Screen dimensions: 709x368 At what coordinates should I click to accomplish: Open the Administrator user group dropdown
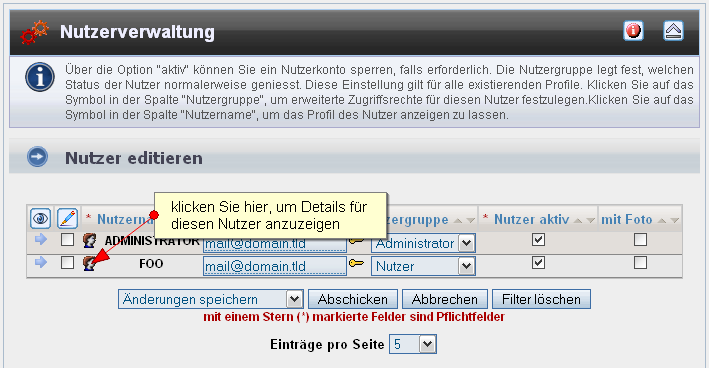click(423, 243)
